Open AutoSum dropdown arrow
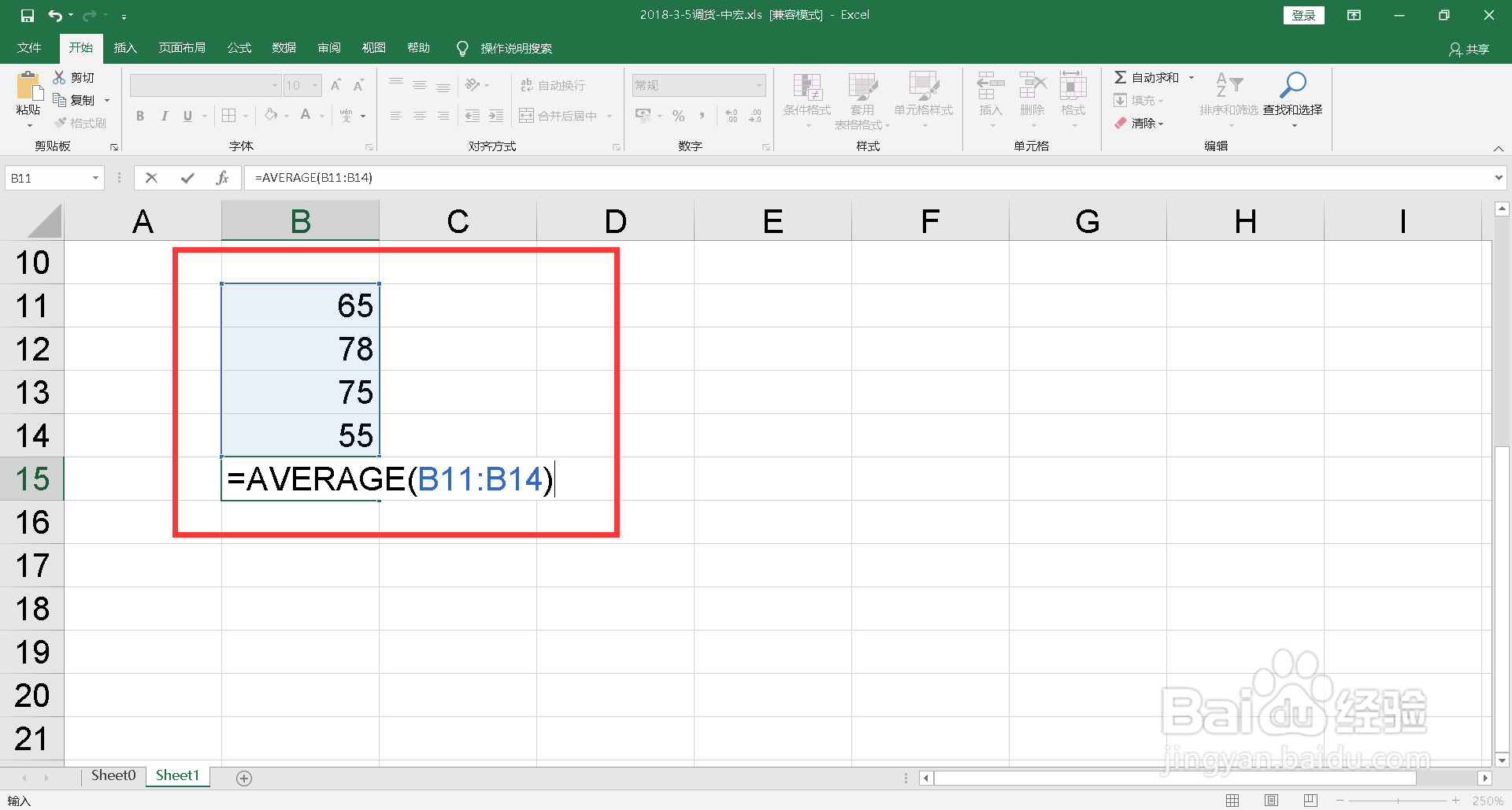 click(x=1191, y=77)
